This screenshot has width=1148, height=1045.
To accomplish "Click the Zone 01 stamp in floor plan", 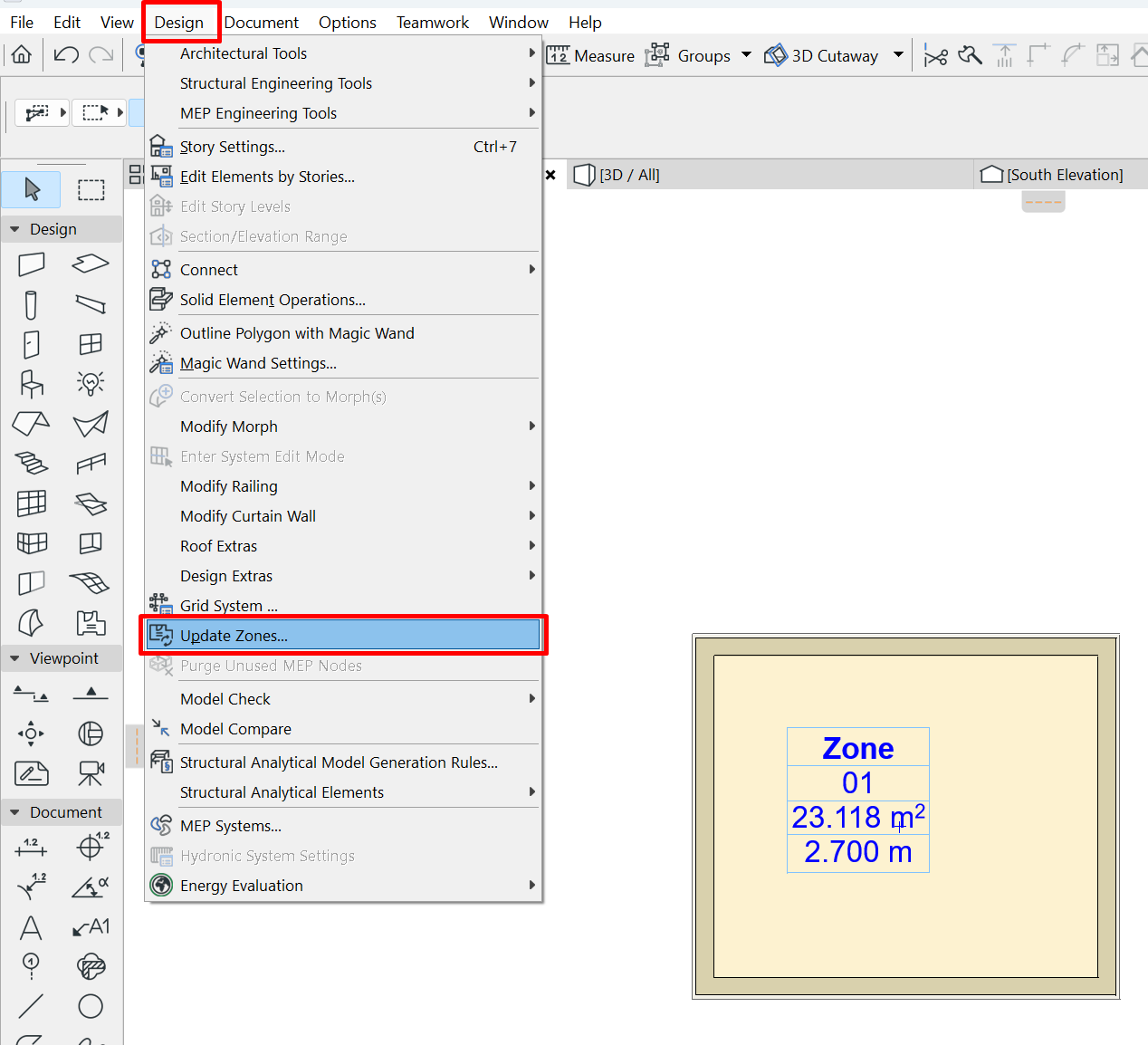I will pos(857,800).
